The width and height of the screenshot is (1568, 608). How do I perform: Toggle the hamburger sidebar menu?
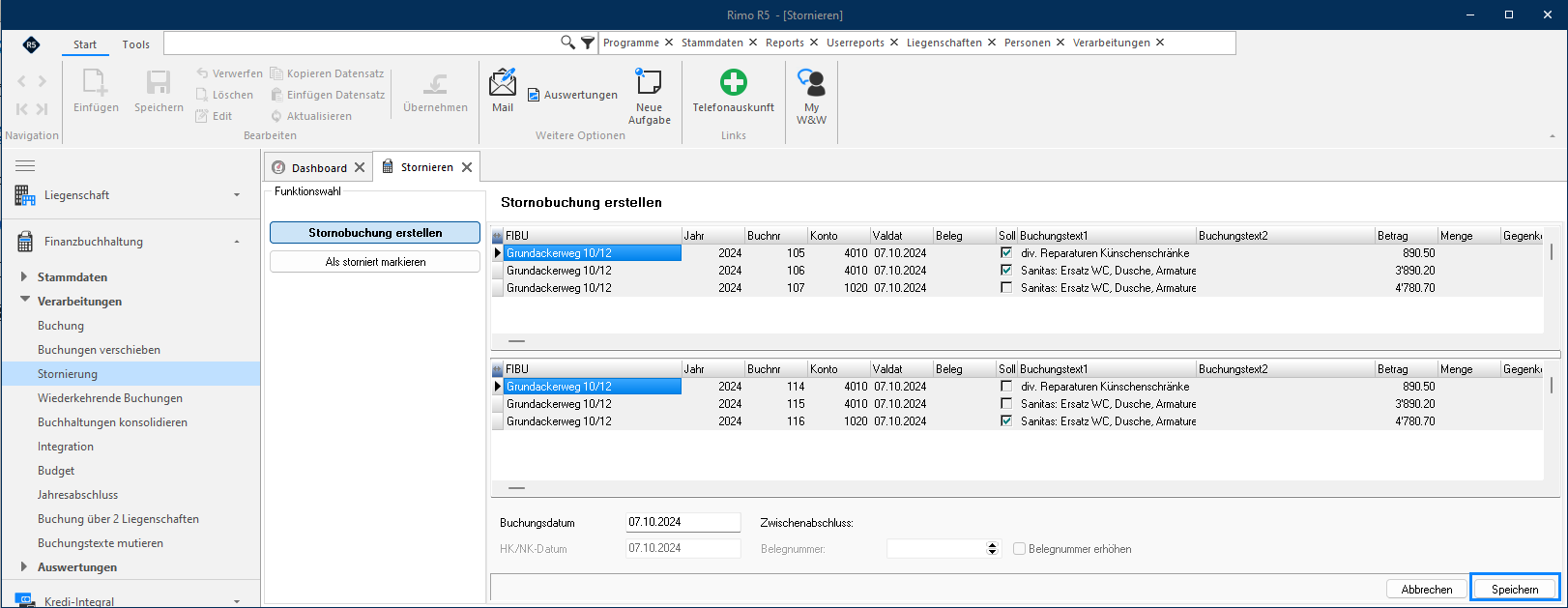click(25, 166)
